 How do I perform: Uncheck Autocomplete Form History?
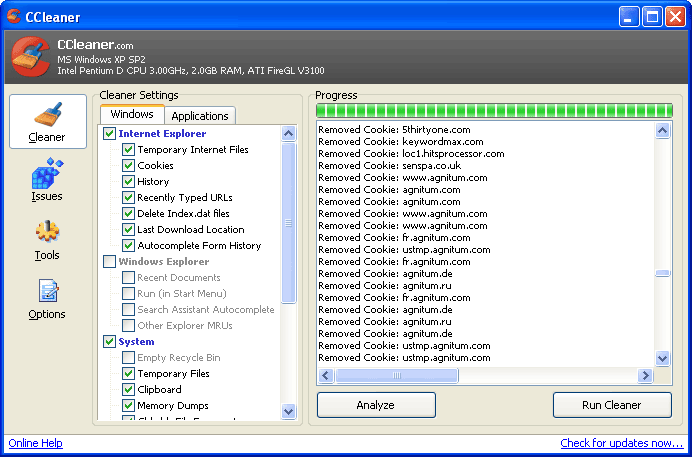click(128, 245)
